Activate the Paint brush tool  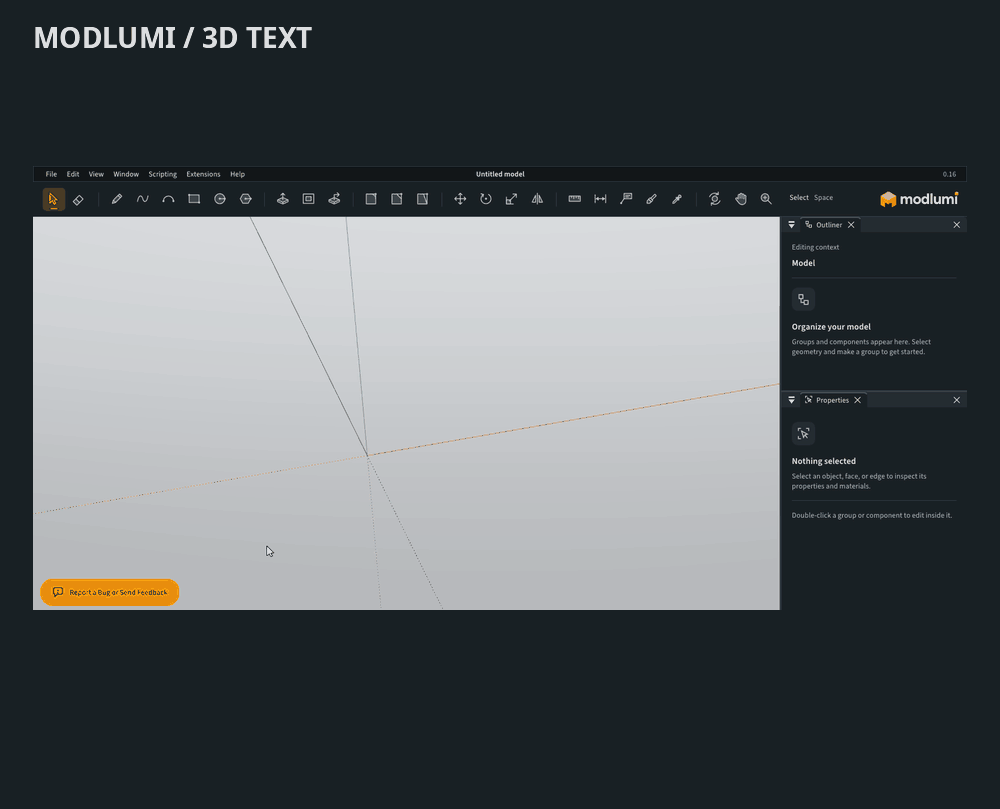click(651, 199)
